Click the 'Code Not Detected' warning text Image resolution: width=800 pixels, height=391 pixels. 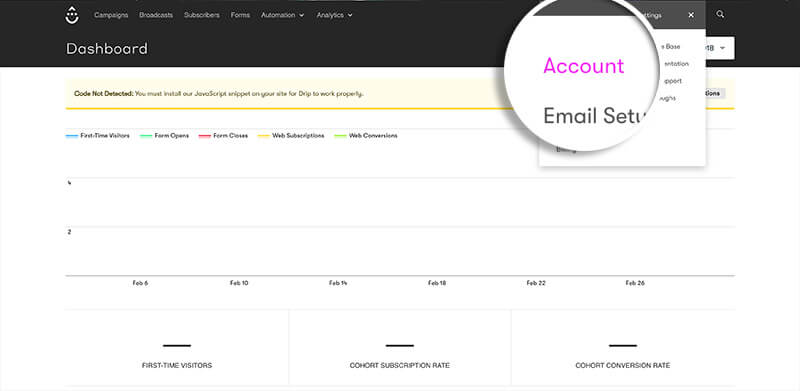104,94
